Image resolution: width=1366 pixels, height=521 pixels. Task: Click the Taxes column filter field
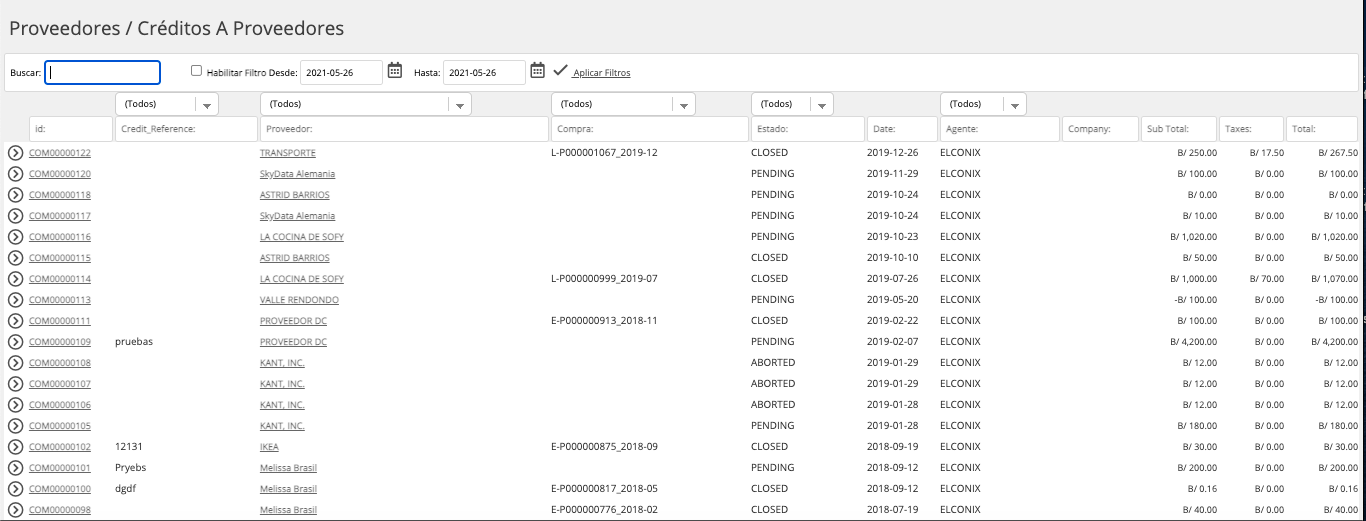[x=1251, y=129]
